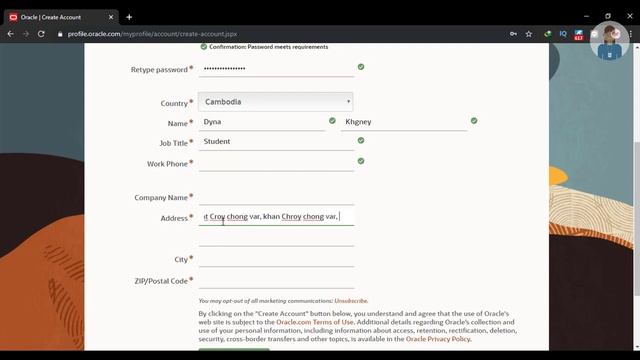This screenshot has width=640, height=360.
Task: Go back using the browser back arrow
Action: 11,34
